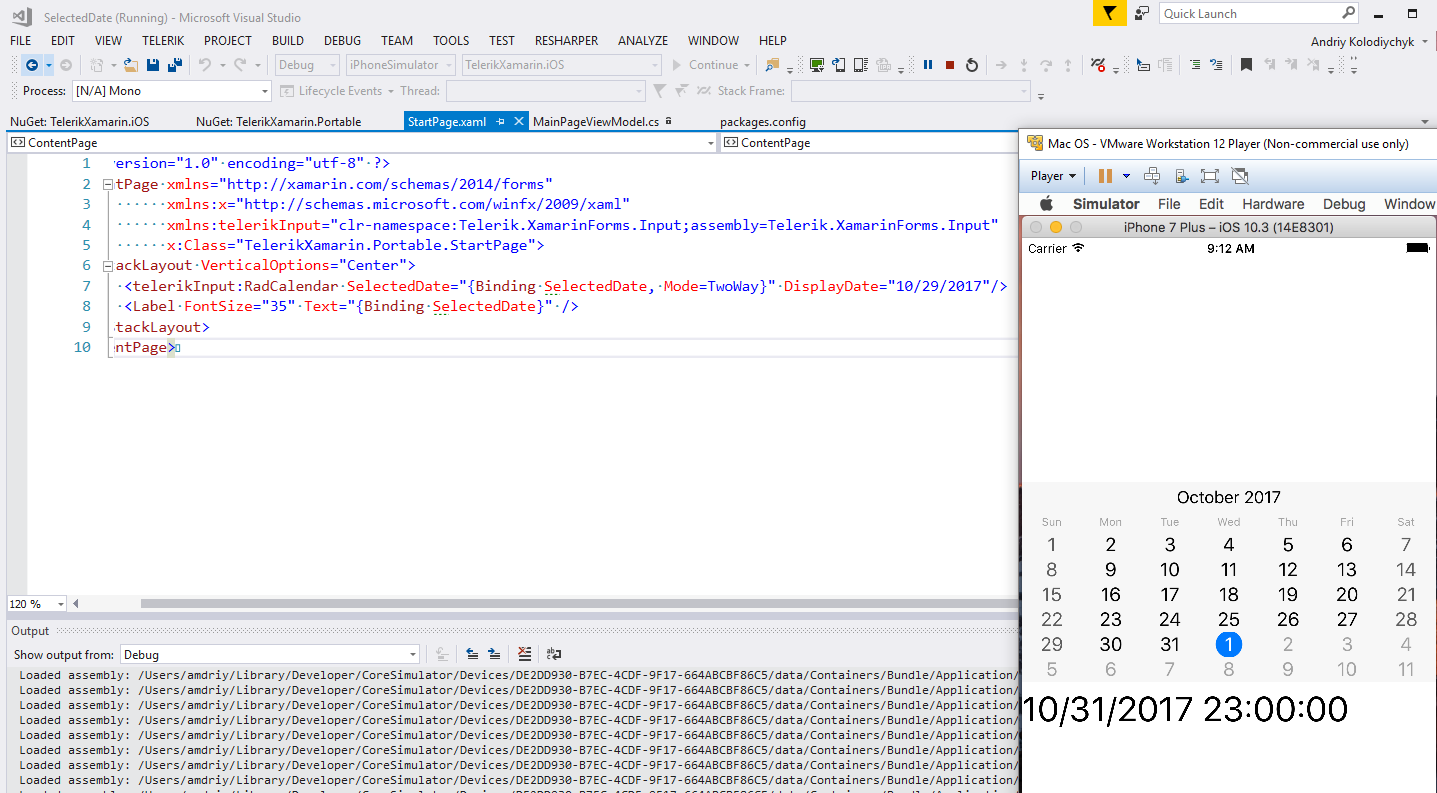Collapse the ContentPage element on line 2
Viewport: 1437px width, 793px height.
click(108, 184)
